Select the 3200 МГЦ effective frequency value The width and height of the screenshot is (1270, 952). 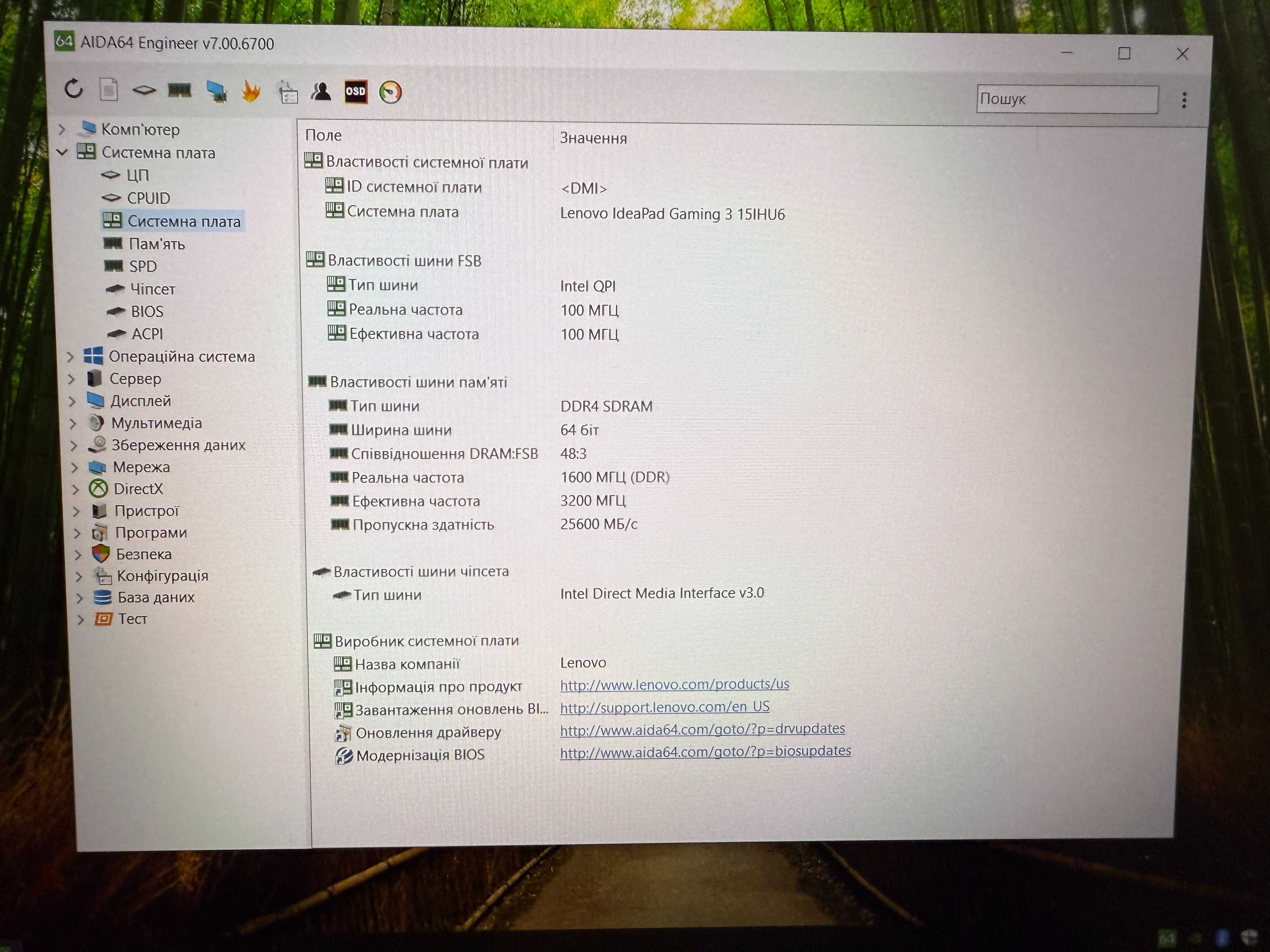point(593,500)
